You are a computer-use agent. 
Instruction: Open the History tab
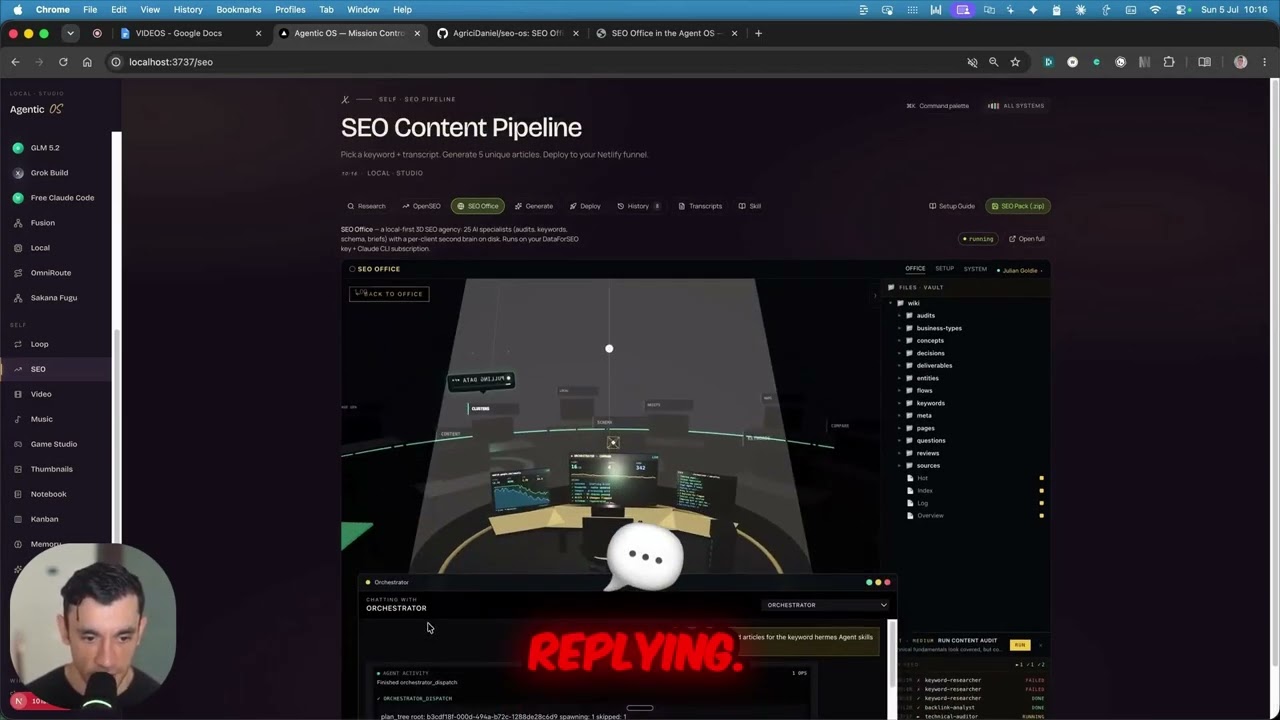coord(638,206)
